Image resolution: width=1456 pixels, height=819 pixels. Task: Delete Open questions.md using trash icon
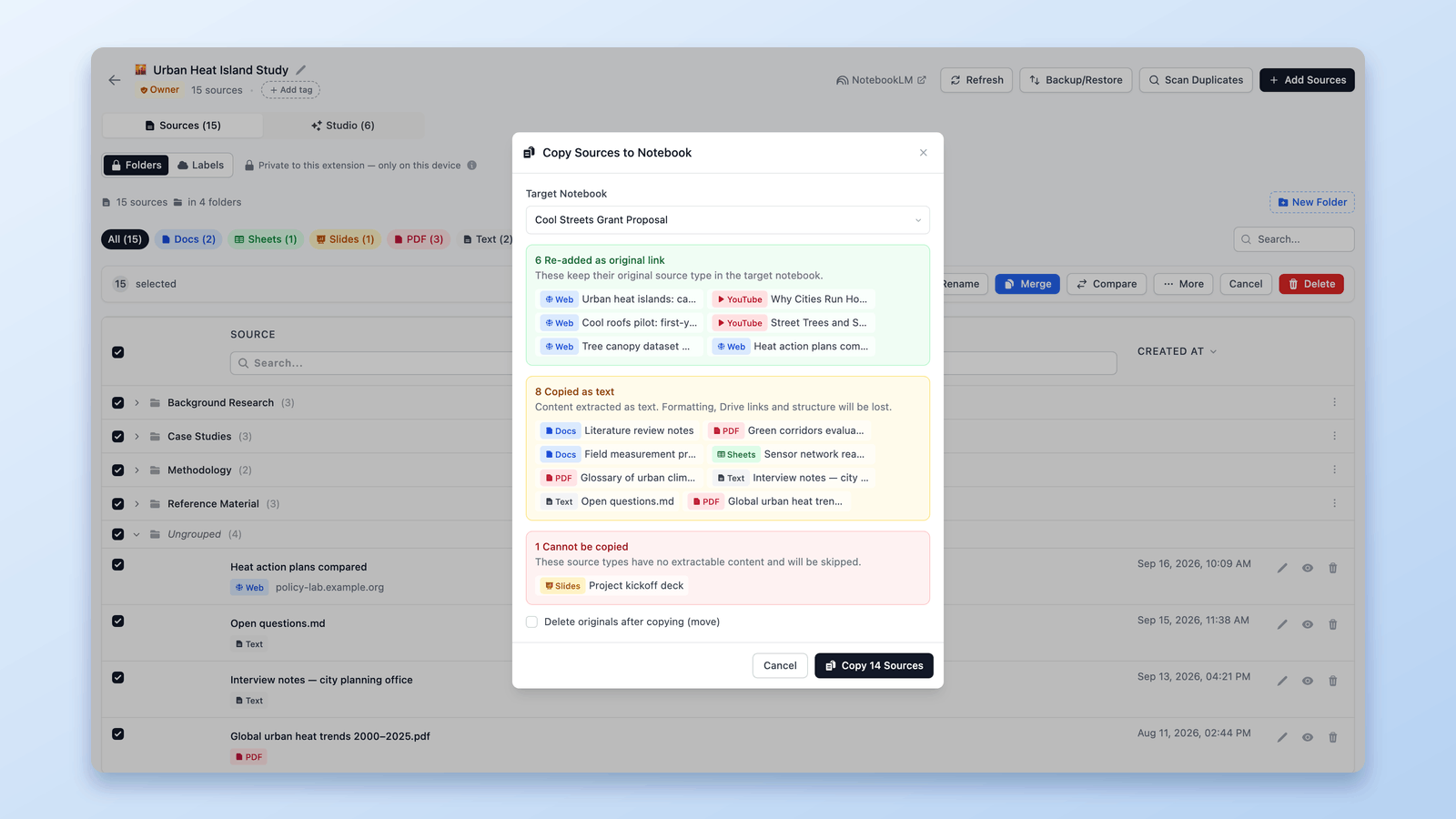point(1333,624)
